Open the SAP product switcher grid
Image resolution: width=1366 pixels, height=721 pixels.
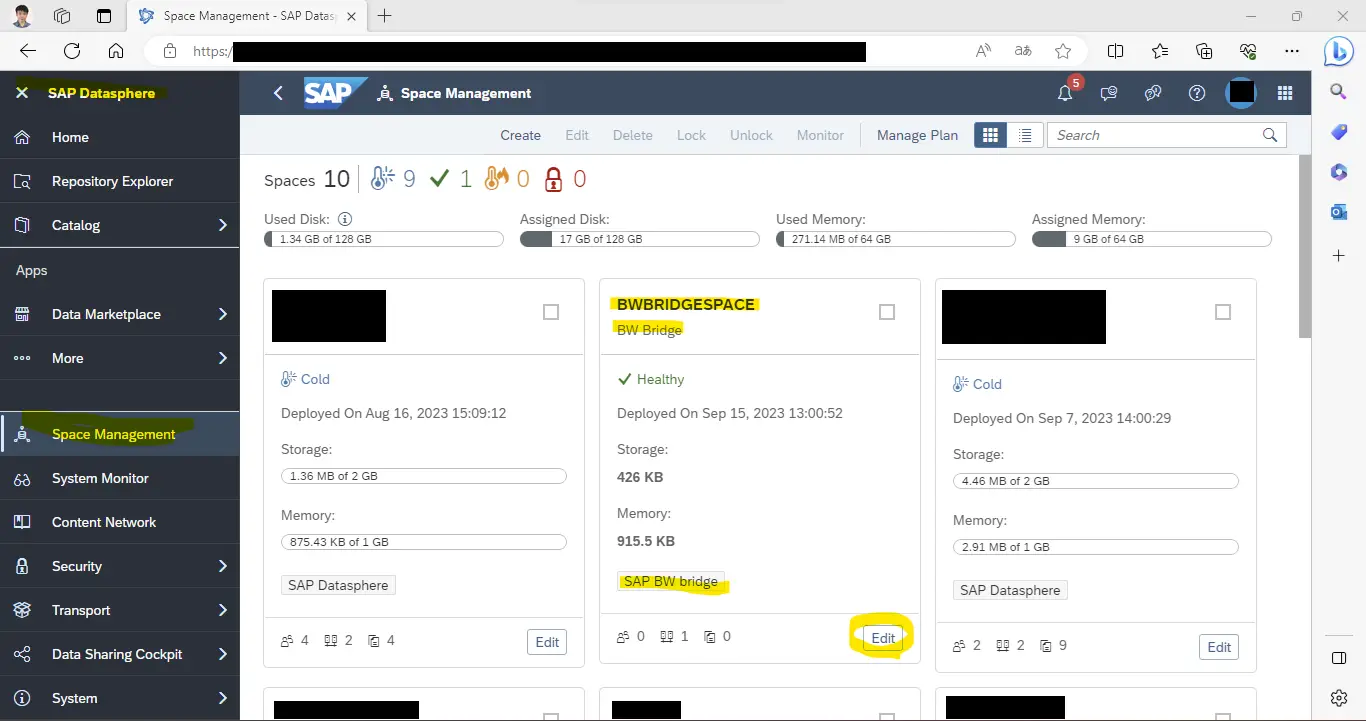tap(1285, 93)
